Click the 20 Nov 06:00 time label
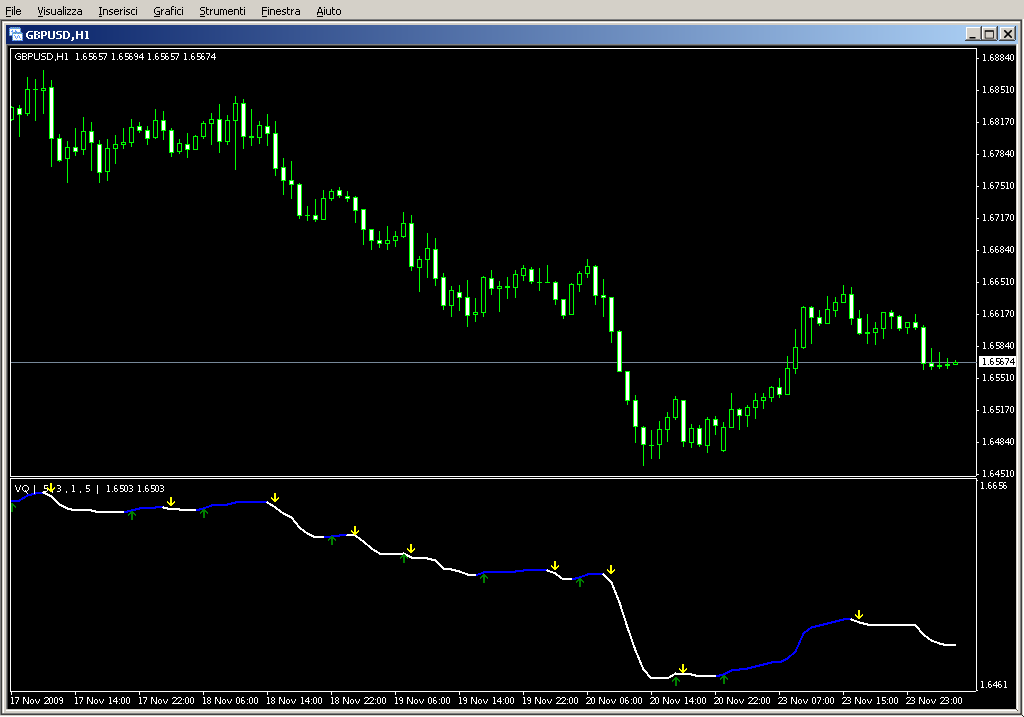 pos(614,701)
